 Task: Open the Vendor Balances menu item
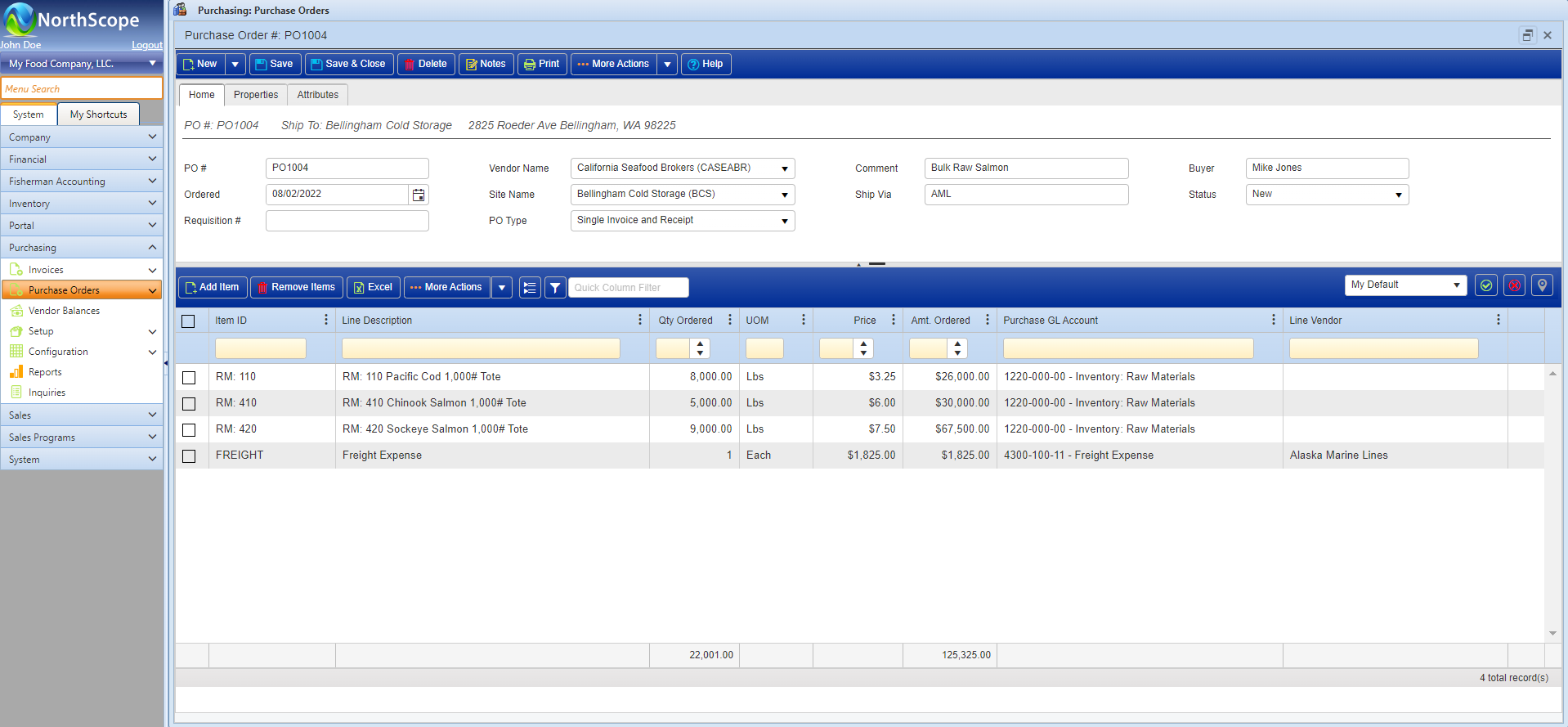coord(64,311)
